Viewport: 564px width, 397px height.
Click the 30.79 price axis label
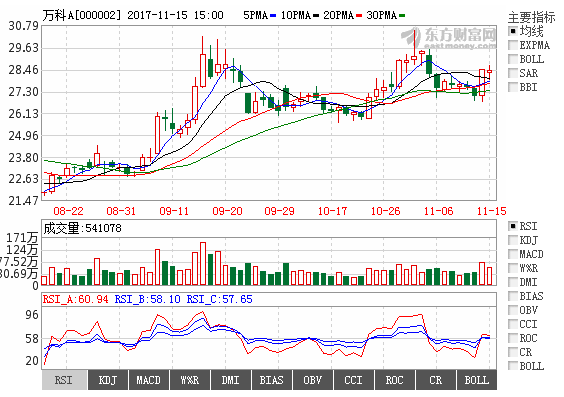click(x=23, y=26)
